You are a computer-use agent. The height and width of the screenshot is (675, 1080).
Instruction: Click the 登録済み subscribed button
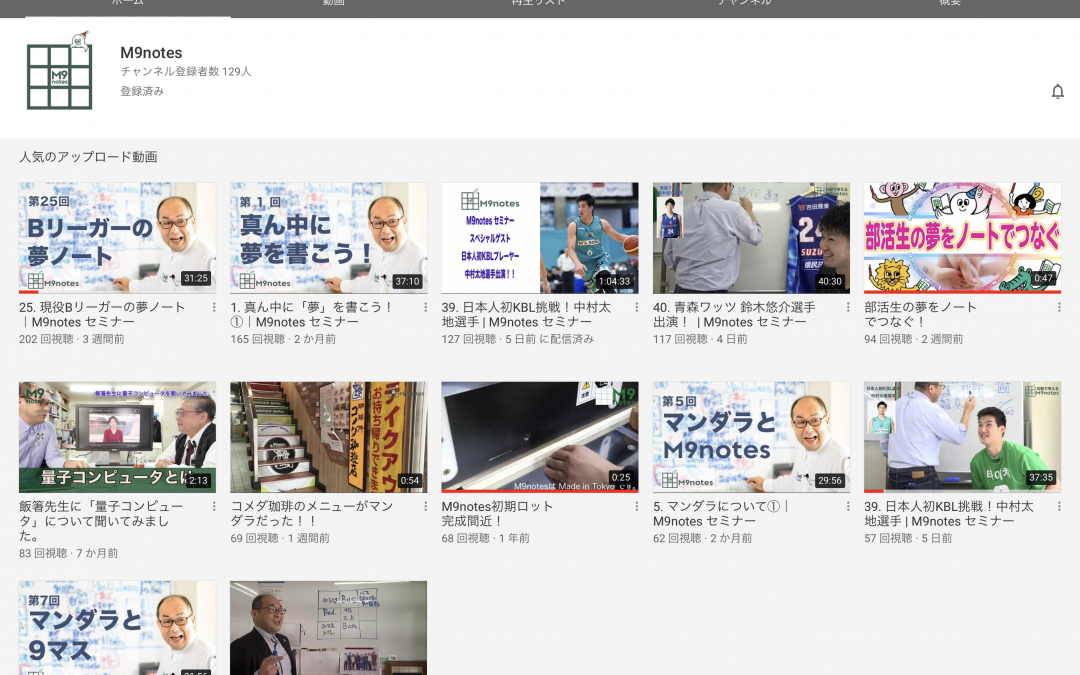tap(142, 91)
